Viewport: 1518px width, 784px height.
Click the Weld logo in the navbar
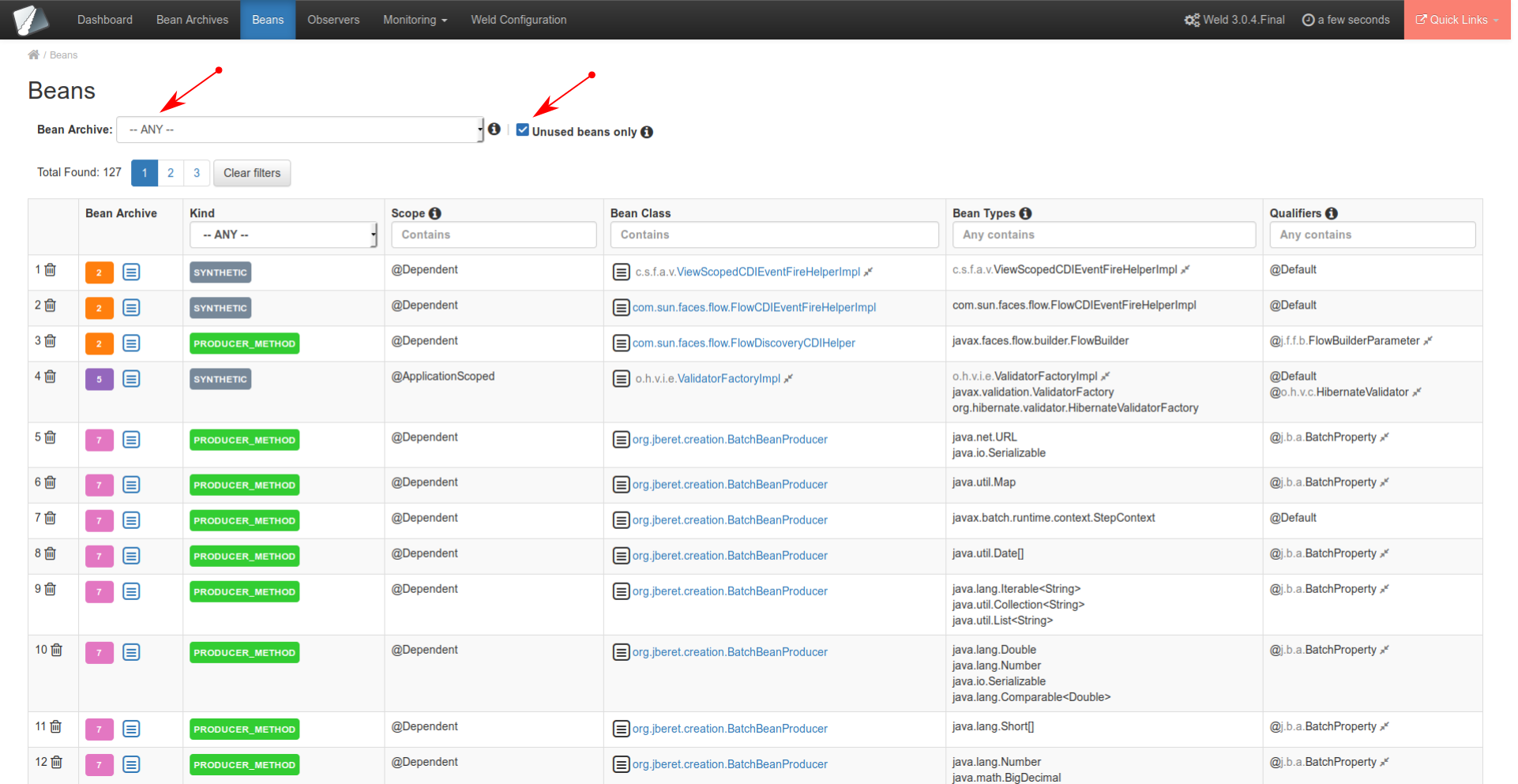[31, 20]
